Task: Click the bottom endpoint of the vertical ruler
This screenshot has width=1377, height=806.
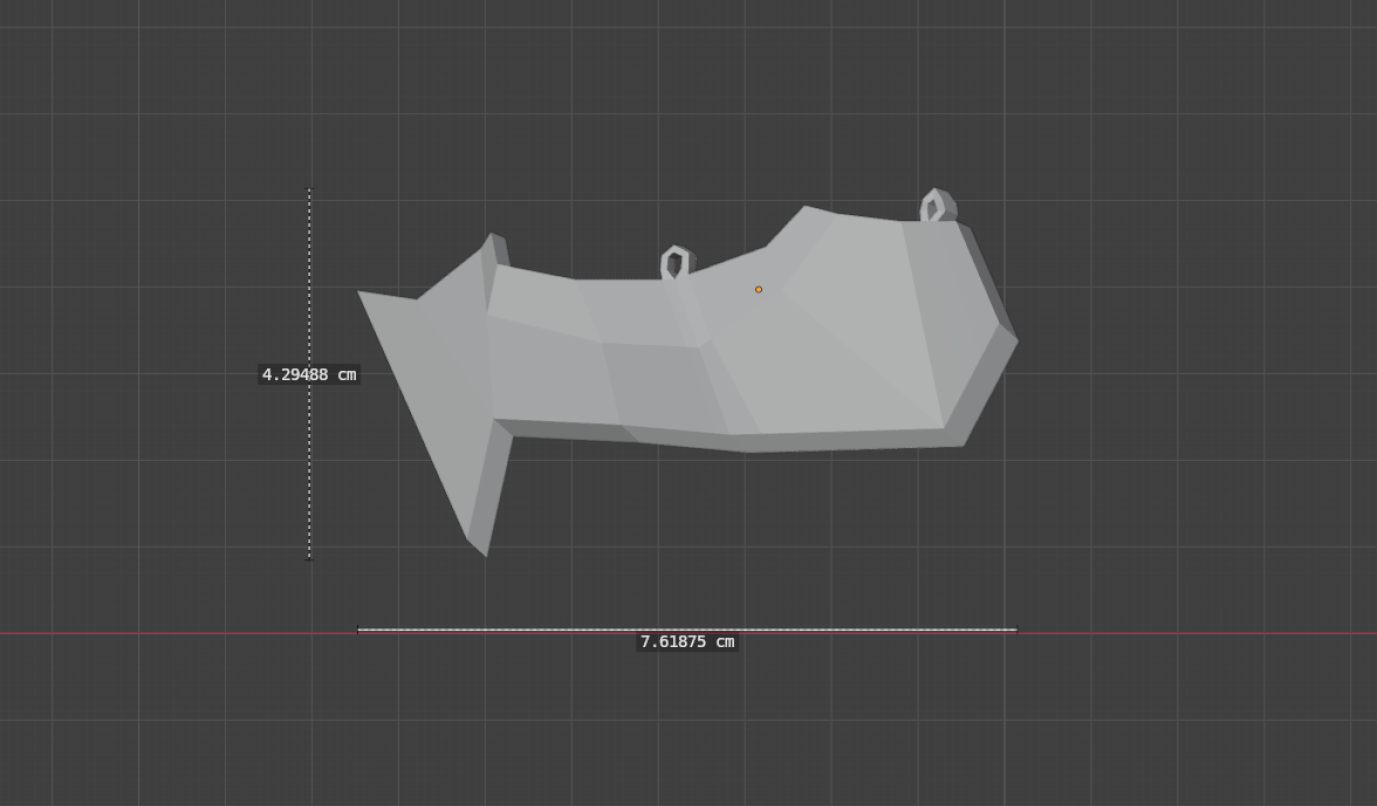Action: [x=309, y=559]
